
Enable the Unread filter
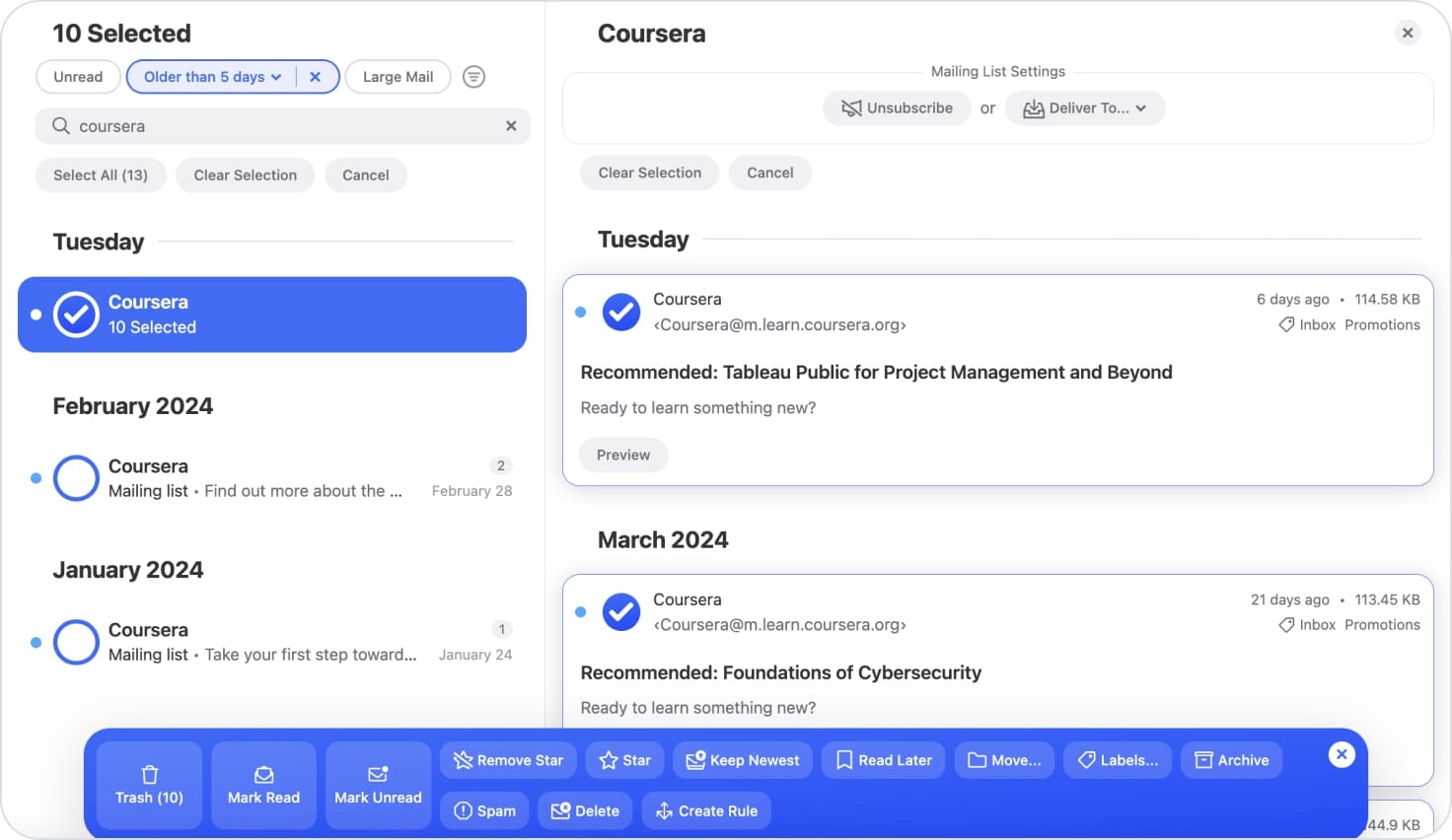tap(78, 77)
